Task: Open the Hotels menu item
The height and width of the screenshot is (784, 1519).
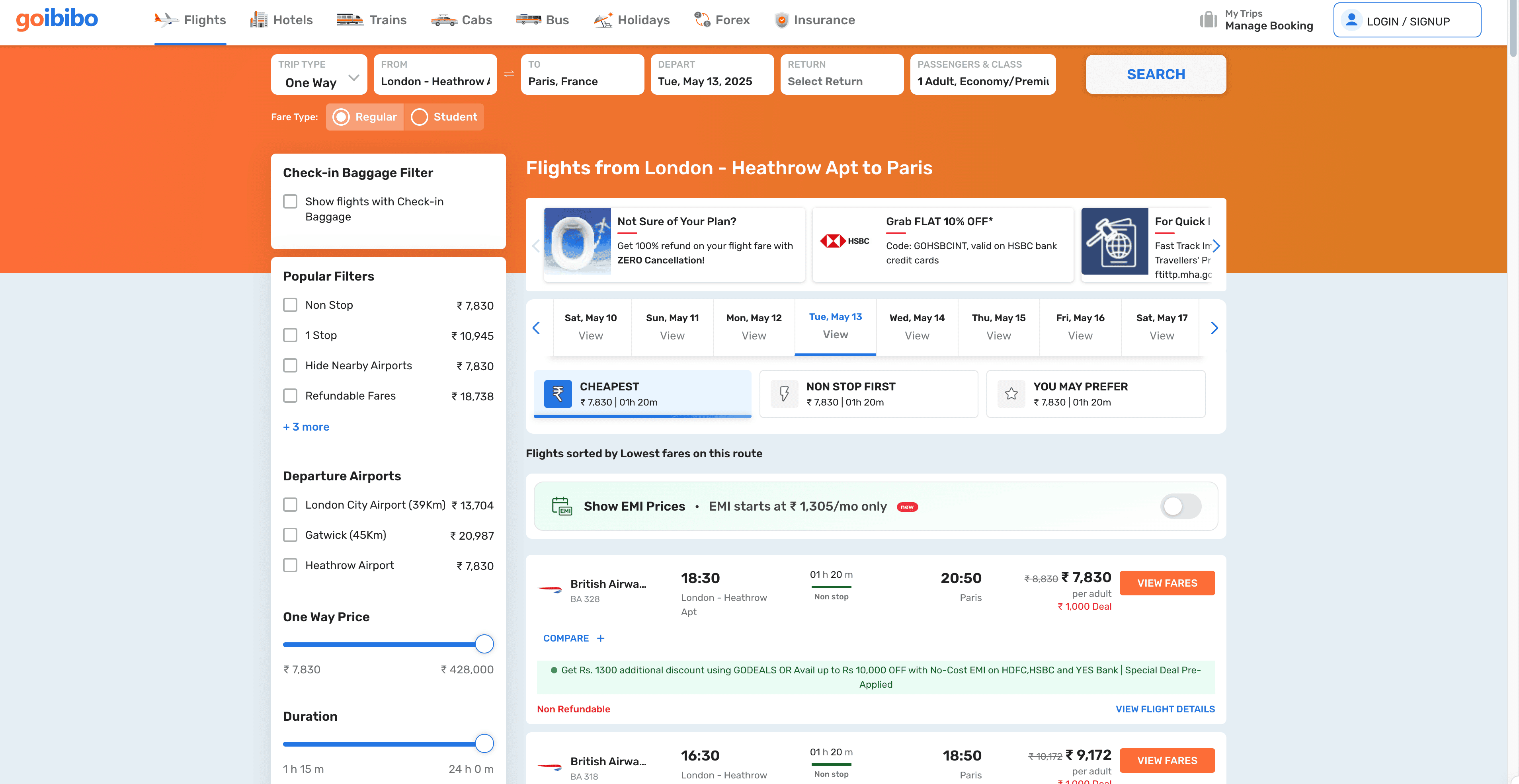Action: pos(281,20)
